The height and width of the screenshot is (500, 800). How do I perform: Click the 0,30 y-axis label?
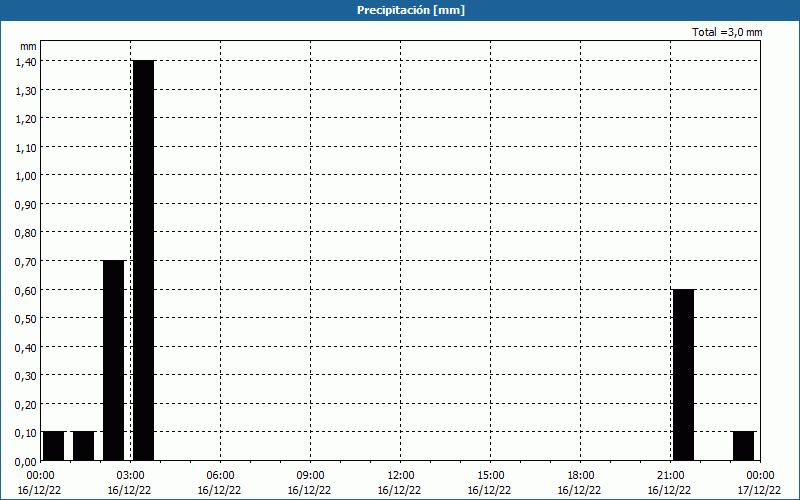pyautogui.click(x=26, y=376)
